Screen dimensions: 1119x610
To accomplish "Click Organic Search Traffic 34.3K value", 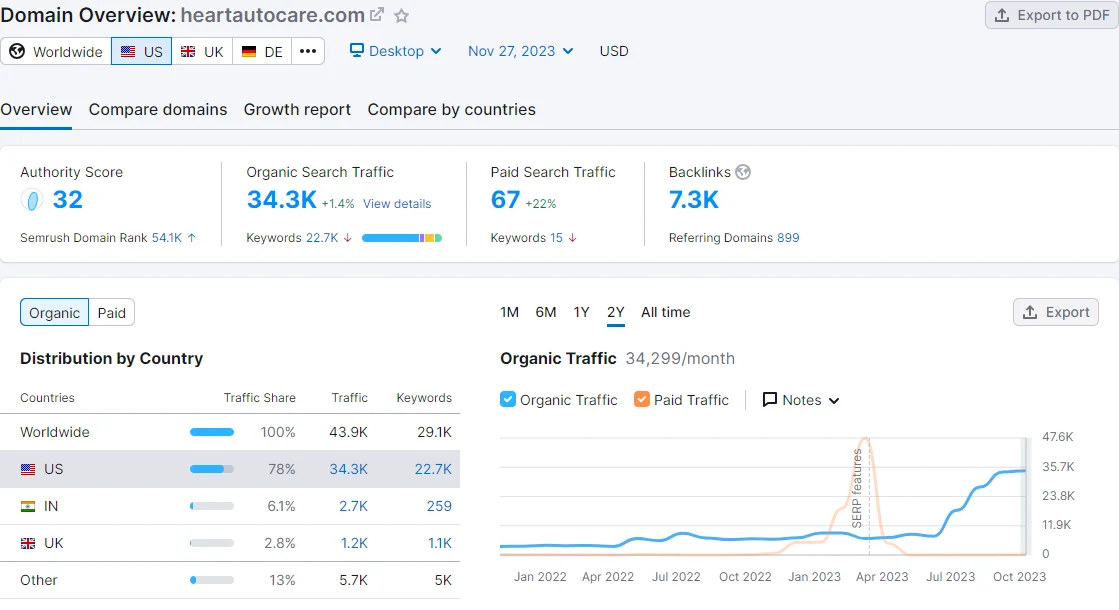I will (x=281, y=200).
